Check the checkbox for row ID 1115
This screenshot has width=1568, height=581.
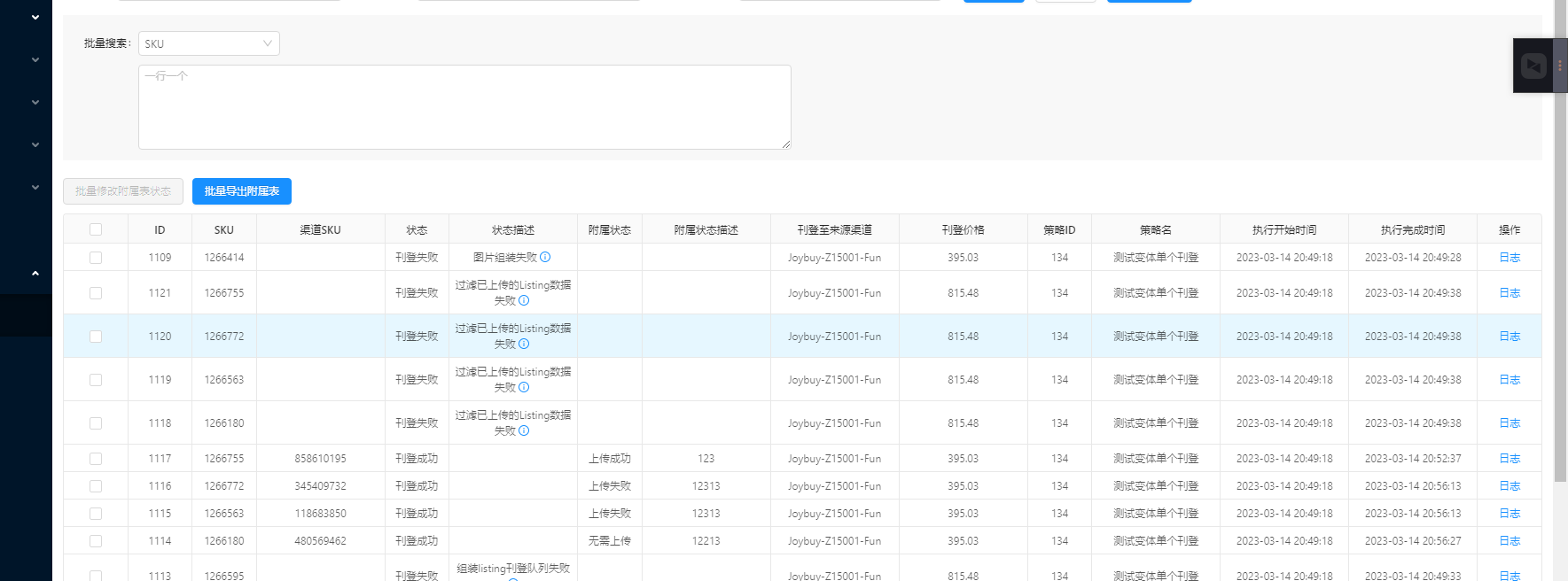96,514
